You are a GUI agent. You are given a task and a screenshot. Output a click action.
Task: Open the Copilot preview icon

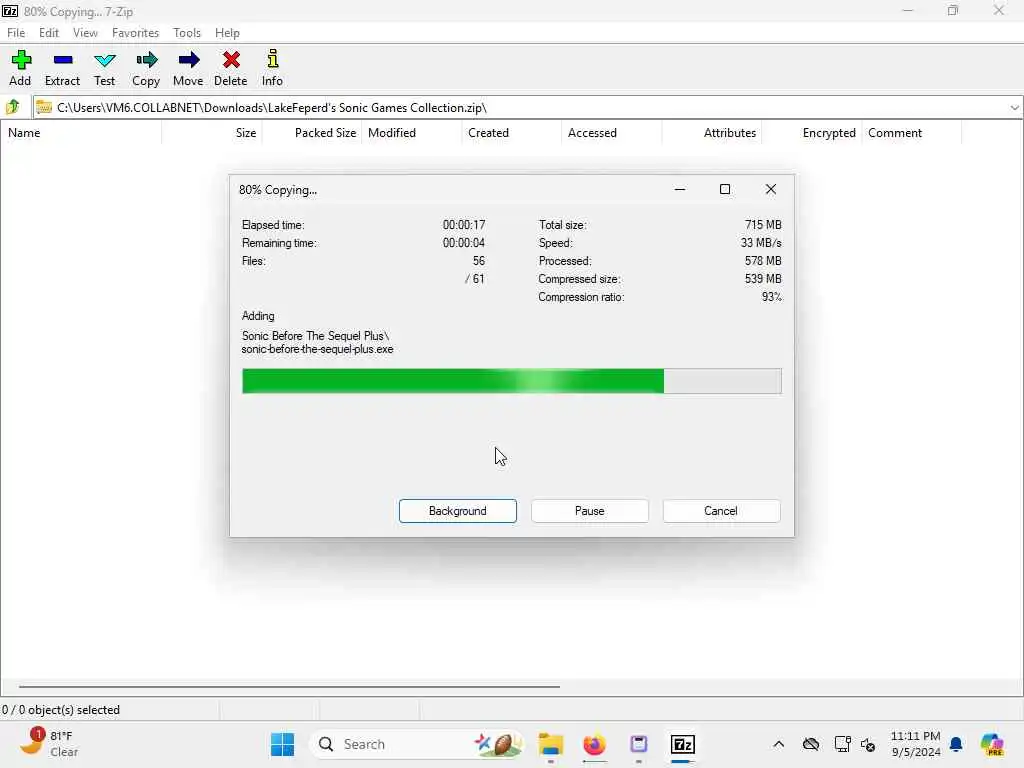point(992,744)
